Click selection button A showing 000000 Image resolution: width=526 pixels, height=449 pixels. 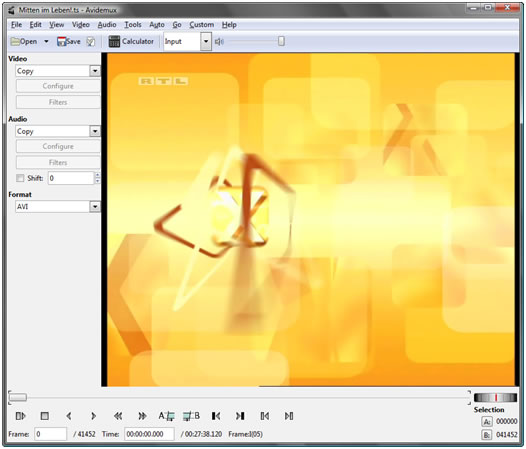(x=487, y=421)
